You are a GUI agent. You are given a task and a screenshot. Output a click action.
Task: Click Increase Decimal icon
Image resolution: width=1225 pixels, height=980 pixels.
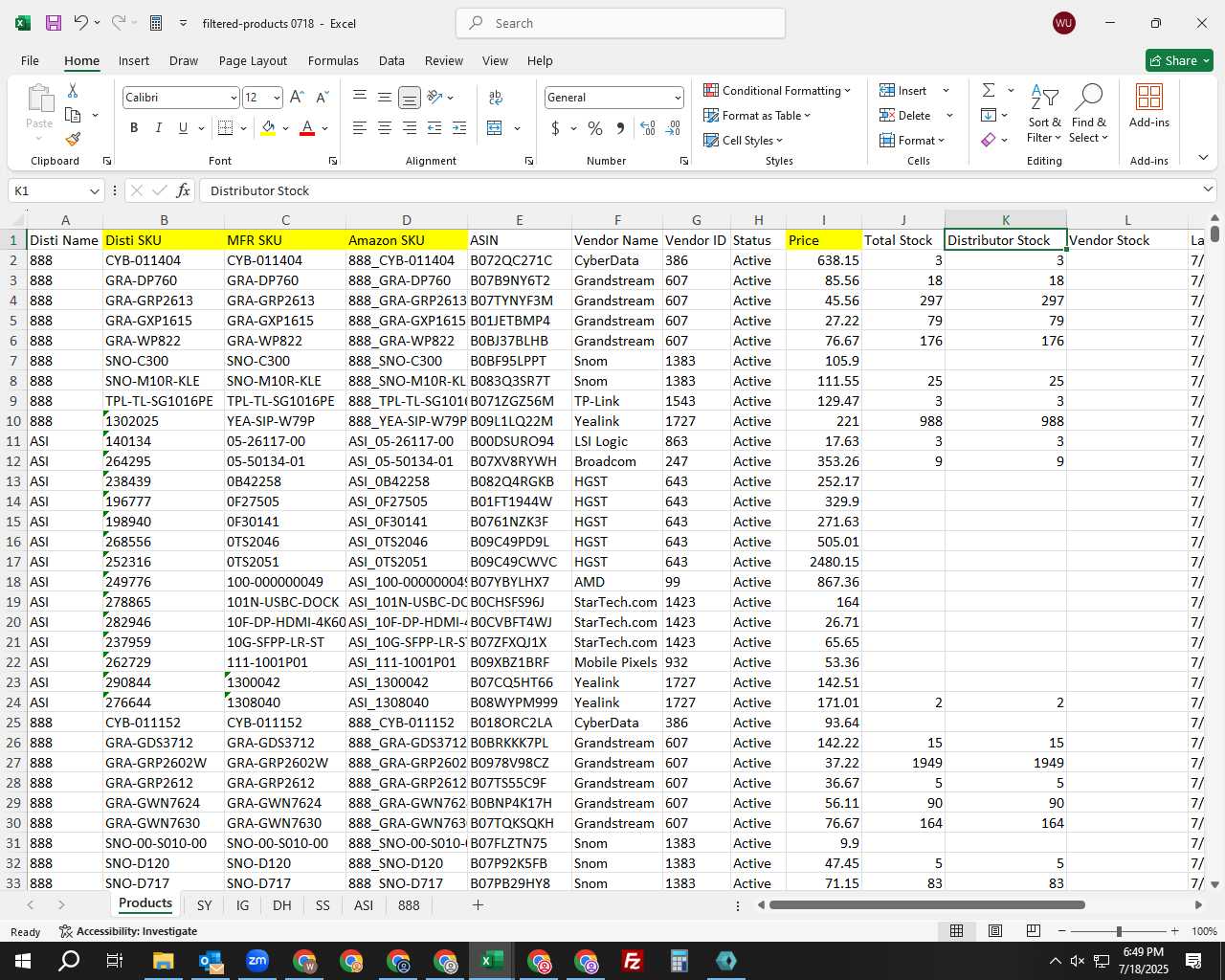pyautogui.click(x=648, y=127)
